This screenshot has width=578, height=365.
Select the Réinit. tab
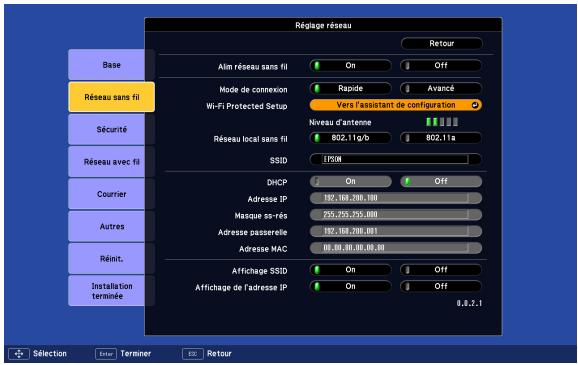(111, 258)
